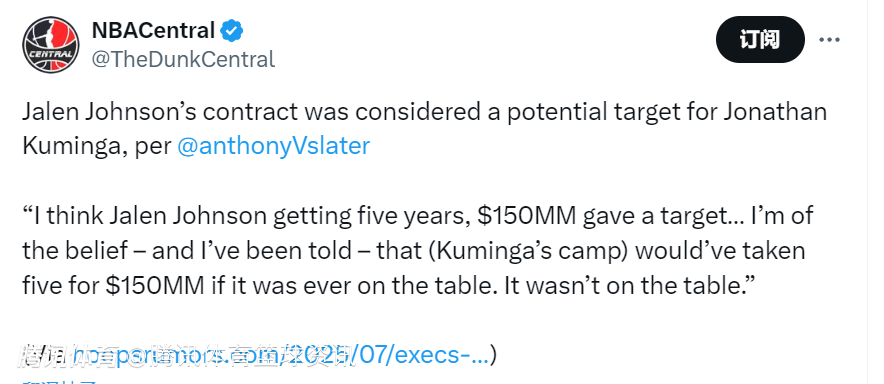Open the hoopsrumors.com article link
This screenshot has width=884, height=384.
[x=280, y=356]
